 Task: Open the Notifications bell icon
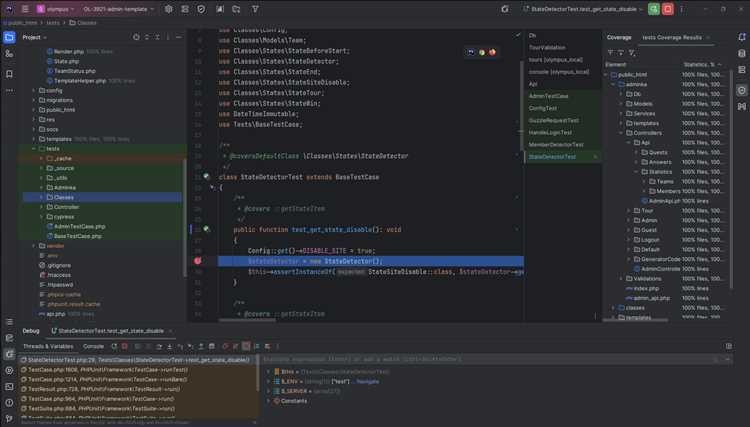pos(741,37)
